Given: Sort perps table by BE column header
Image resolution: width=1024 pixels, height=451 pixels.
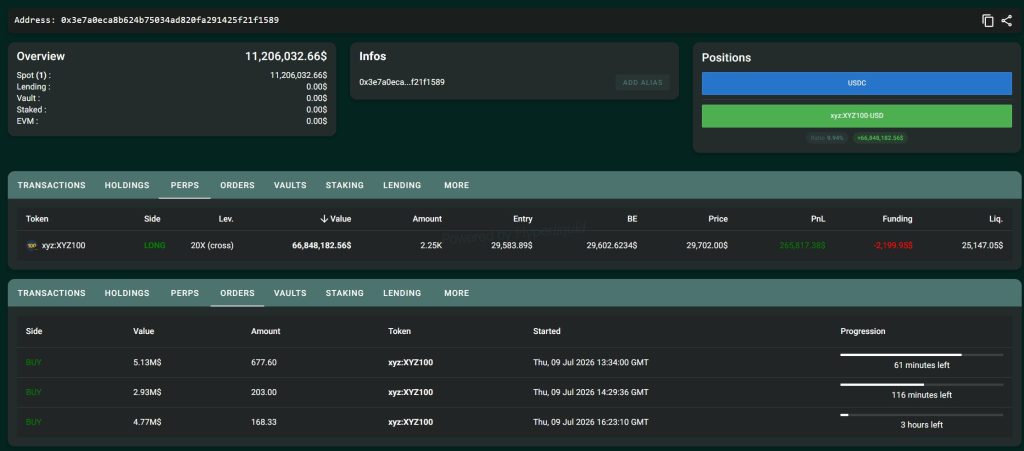Looking at the screenshot, I should 632,219.
